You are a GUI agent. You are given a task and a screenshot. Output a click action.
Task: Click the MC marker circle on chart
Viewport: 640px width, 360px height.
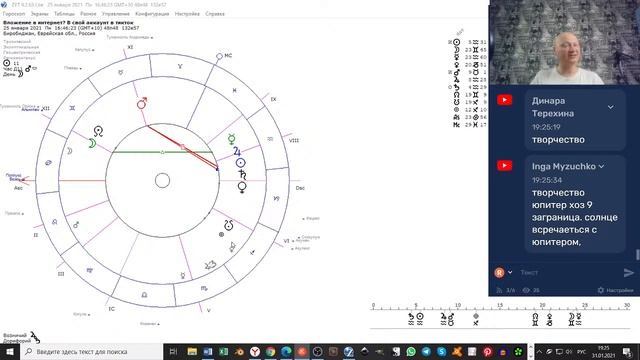219,56
